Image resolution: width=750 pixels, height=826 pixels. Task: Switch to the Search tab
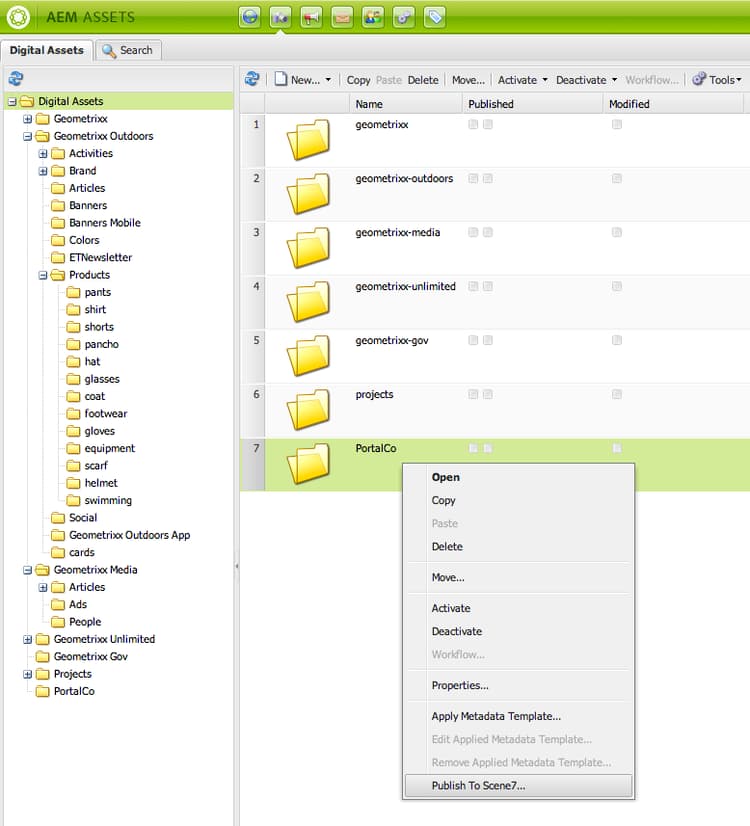129,51
